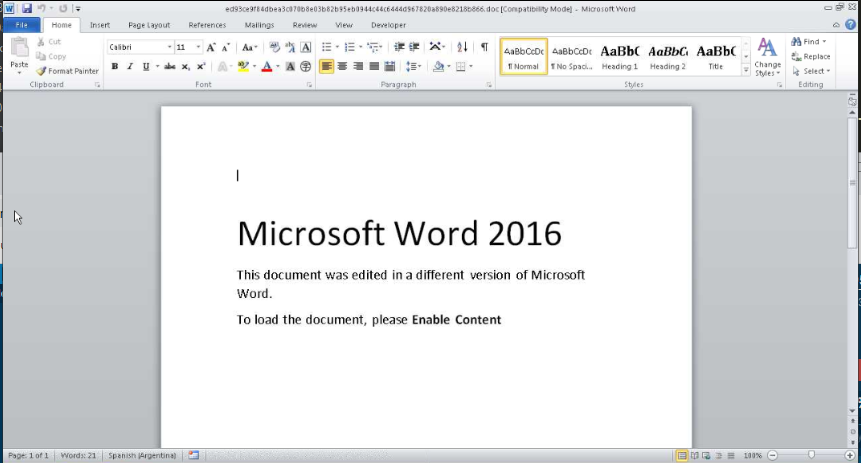Click the macro recording icon in status bar
Viewport: 861px width, 463px height.
click(193, 455)
